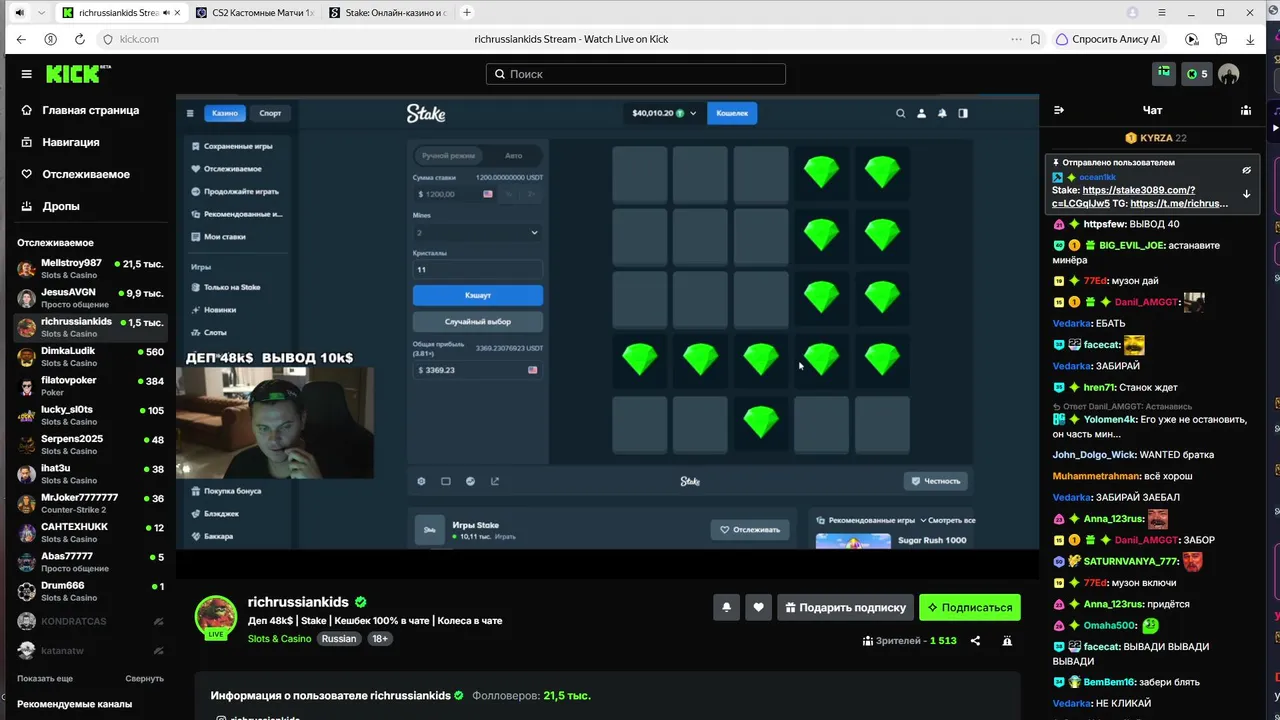1280x720 pixels.
Task: Toggle Отслеживать for Игры Stake
Action: click(x=750, y=529)
